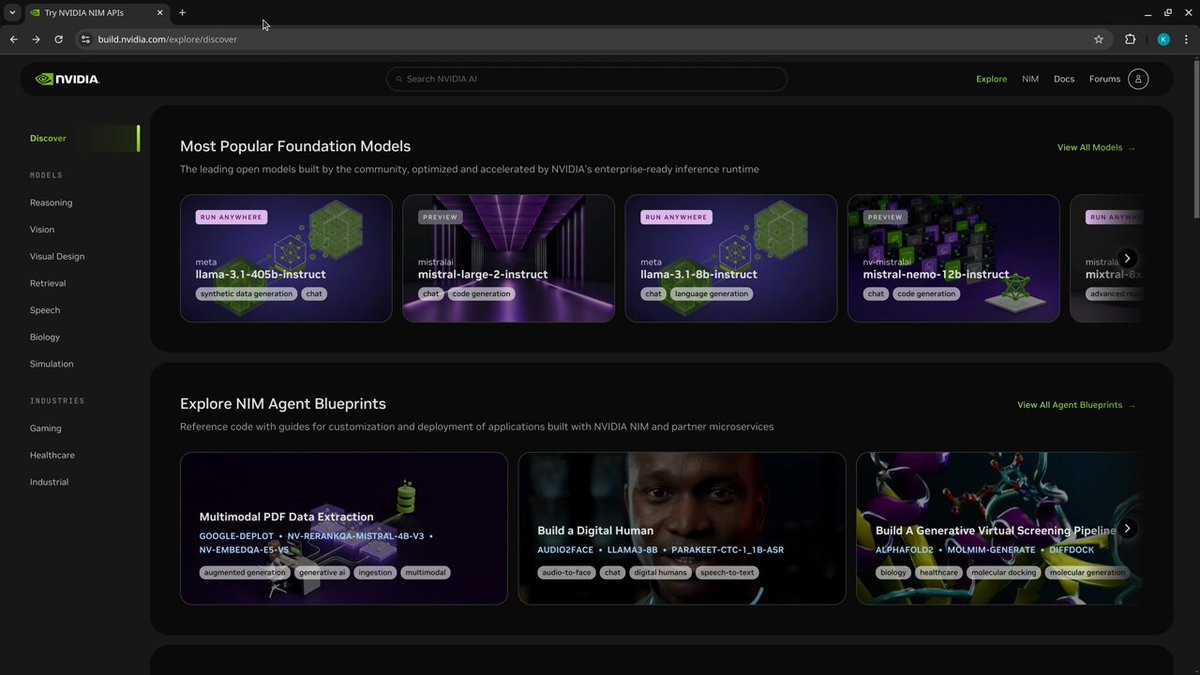Open Gaming industry section

point(45,428)
